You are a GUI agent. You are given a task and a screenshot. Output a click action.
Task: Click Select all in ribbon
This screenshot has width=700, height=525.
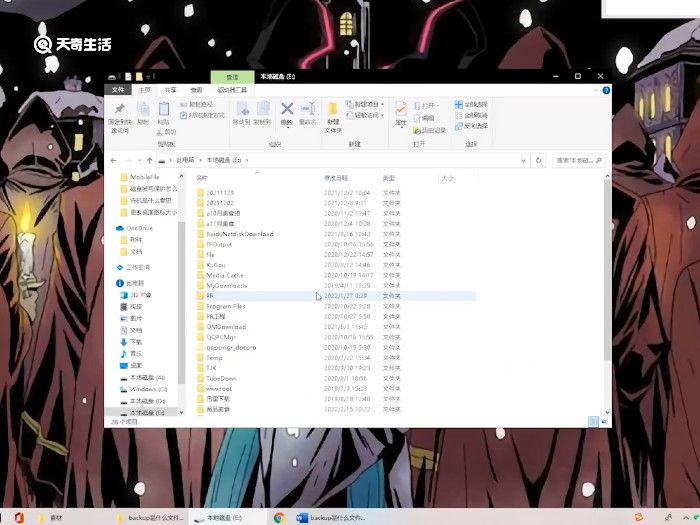(x=471, y=104)
